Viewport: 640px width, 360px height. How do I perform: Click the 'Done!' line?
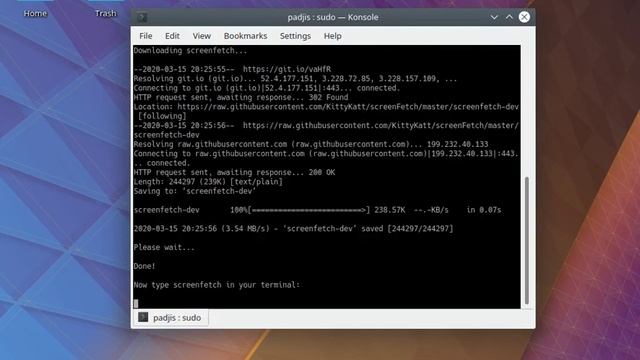pos(144,266)
